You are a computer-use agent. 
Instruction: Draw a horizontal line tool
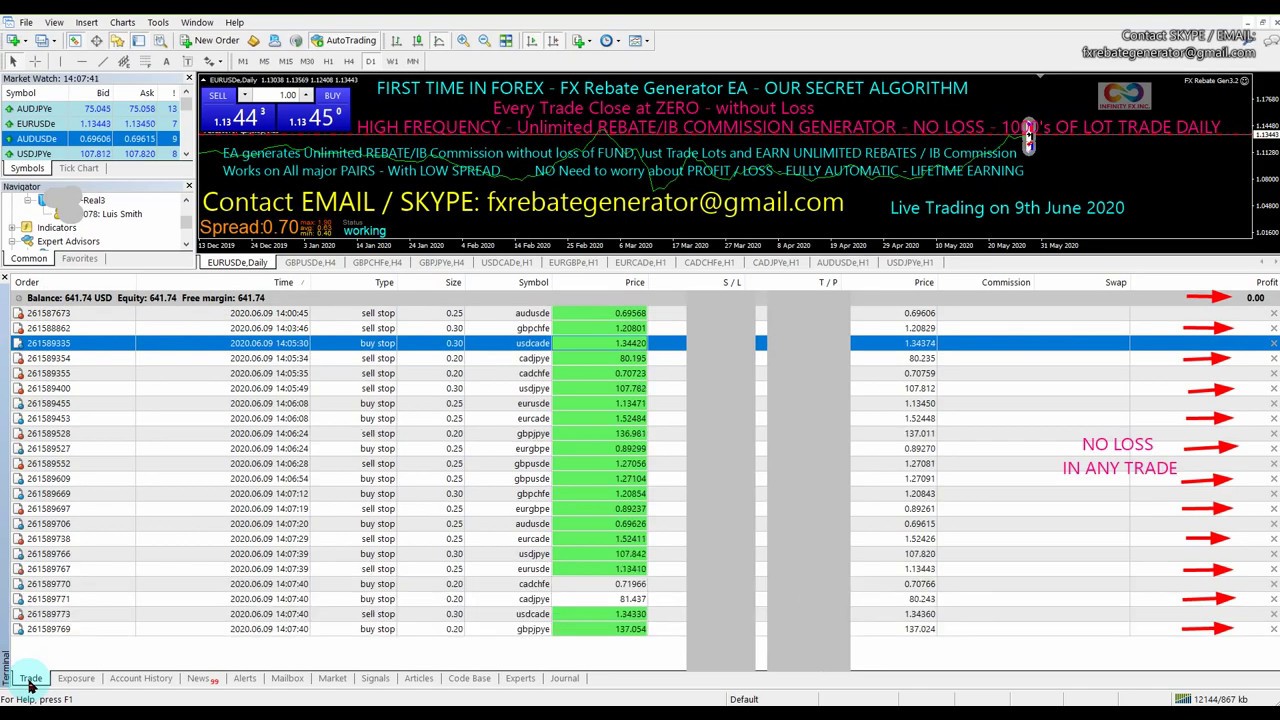pos(82,62)
